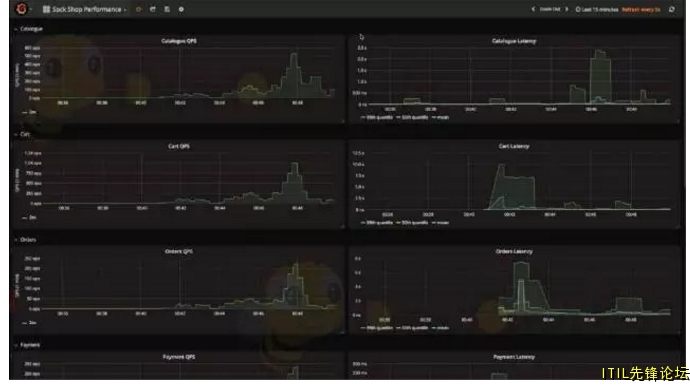Open the Cart Latency panel title menu

[x=514, y=146]
